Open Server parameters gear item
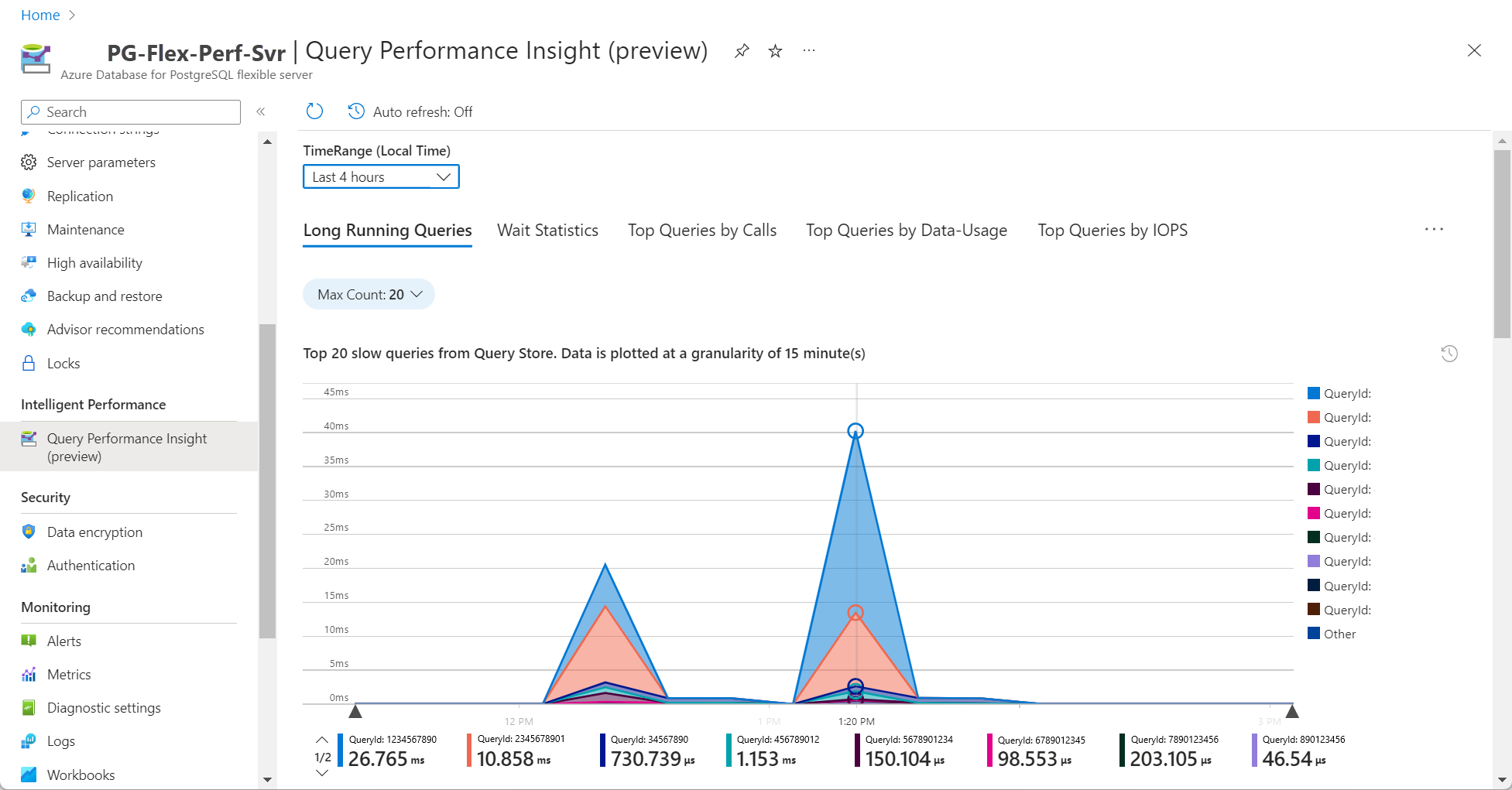Image resolution: width=1512 pixels, height=790 pixels. tap(101, 162)
